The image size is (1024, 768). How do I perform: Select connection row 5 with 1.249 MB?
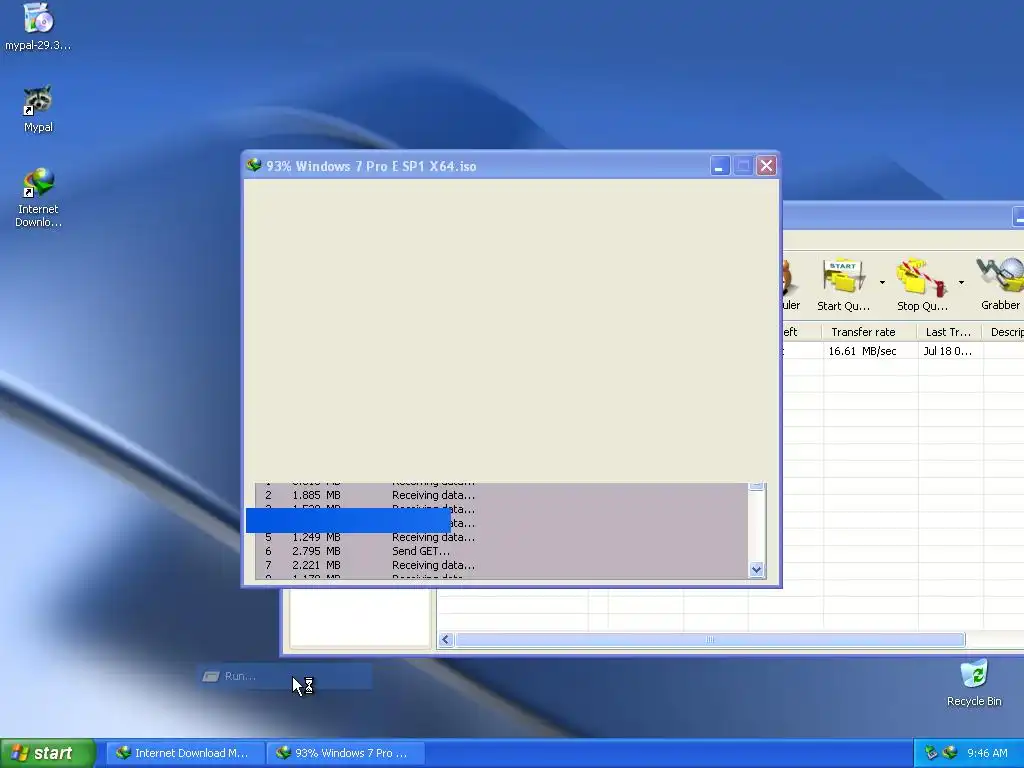click(501, 537)
